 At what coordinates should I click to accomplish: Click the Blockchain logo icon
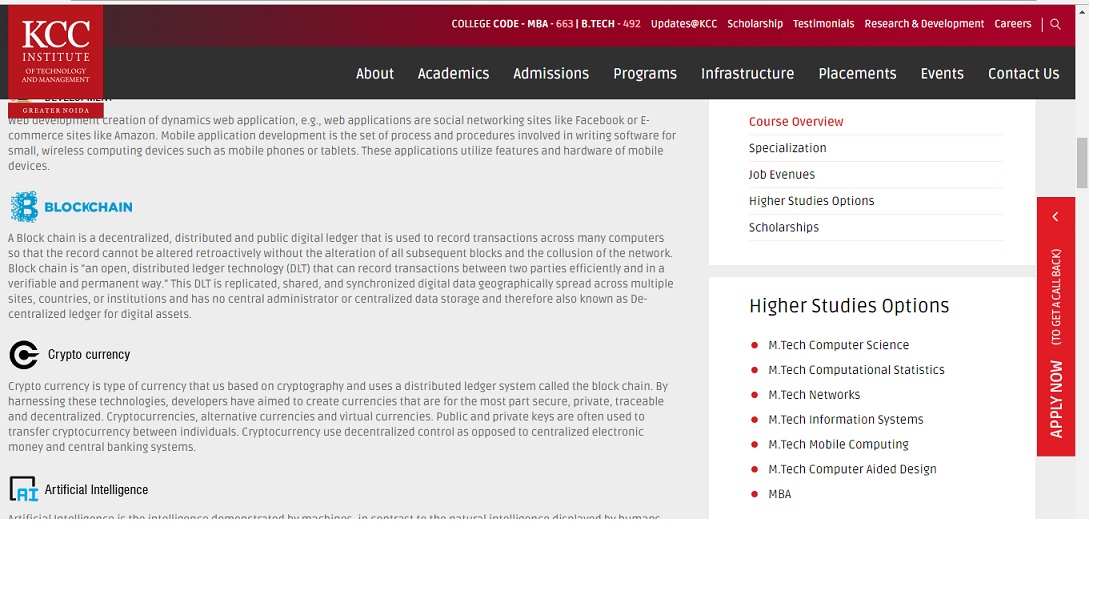pyautogui.click(x=24, y=207)
